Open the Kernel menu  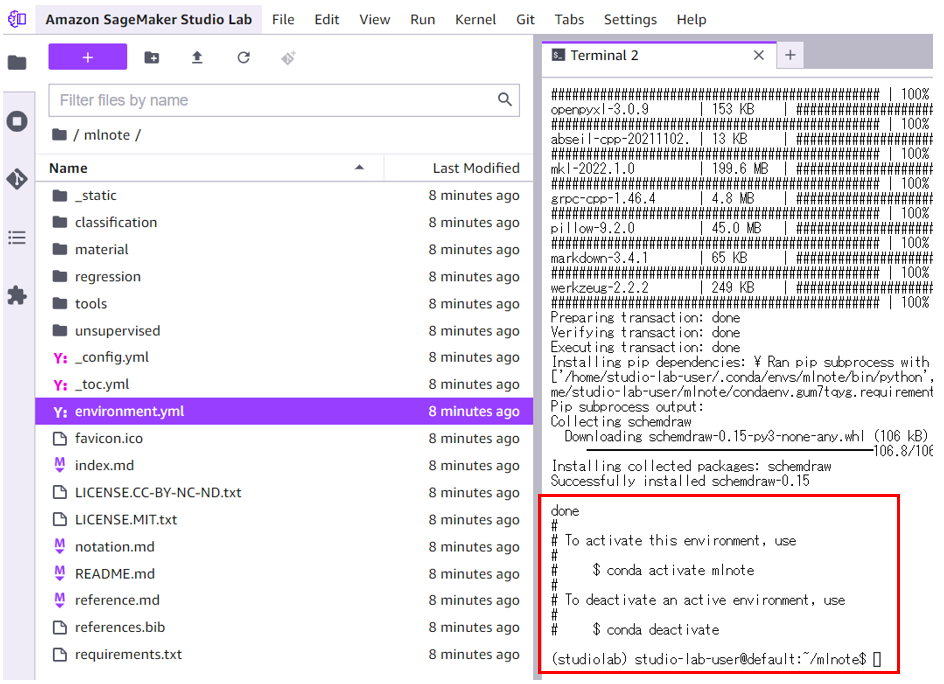coord(476,19)
